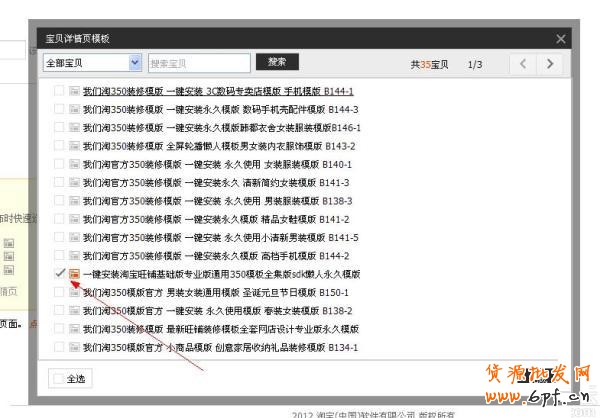Go to previous page with left arrow
Viewport: 600px width, 418px height.
click(x=523, y=64)
